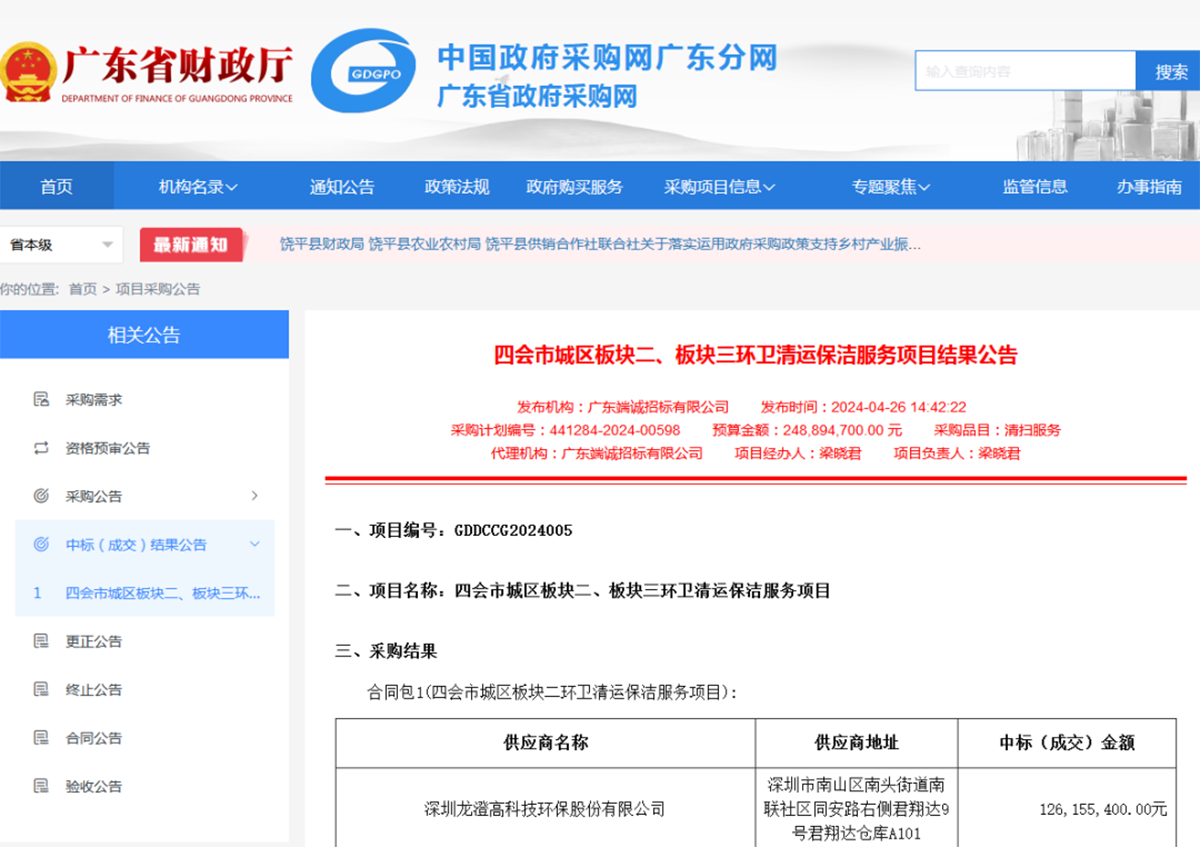Click the 中标（成交）结果公告 icon
The height and width of the screenshot is (847, 1200).
click(x=41, y=545)
